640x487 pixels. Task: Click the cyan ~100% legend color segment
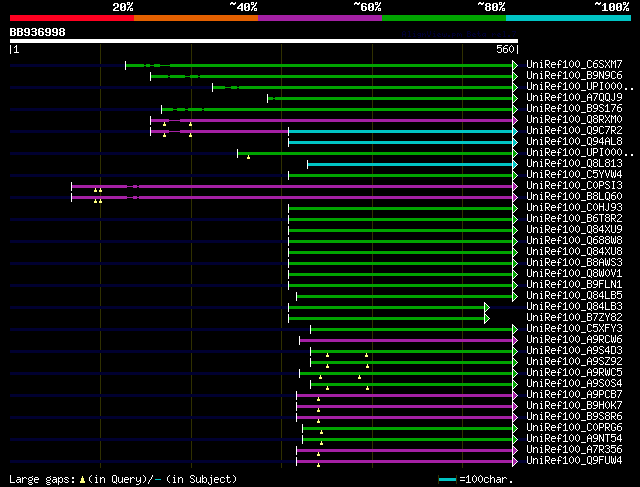(x=569, y=18)
